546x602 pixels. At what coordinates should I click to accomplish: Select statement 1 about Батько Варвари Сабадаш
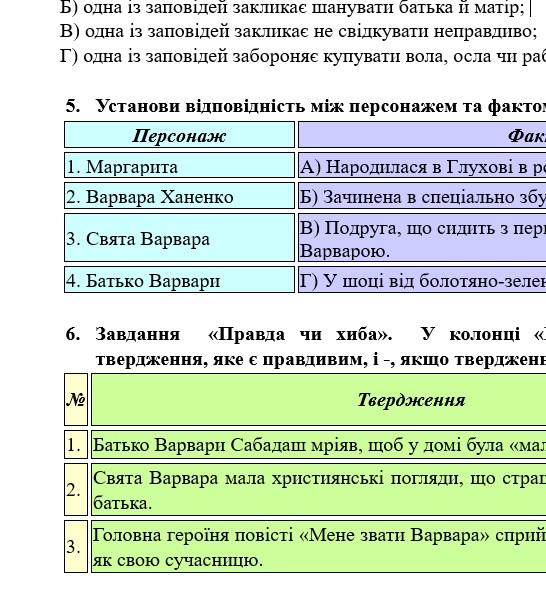(x=319, y=445)
